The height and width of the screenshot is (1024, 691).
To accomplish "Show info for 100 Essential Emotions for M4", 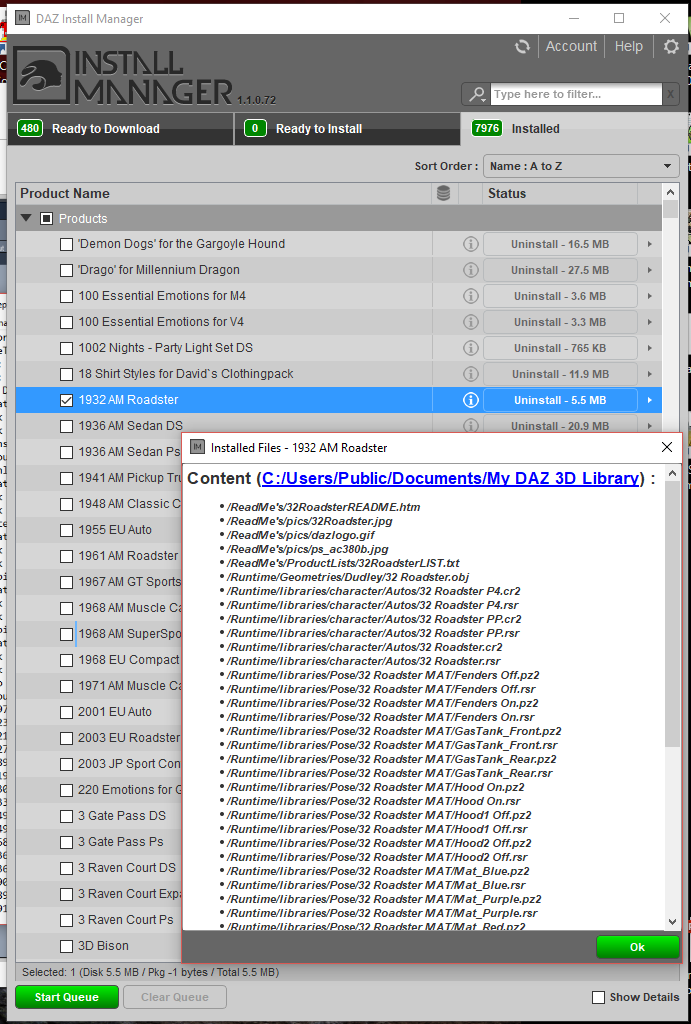I will point(470,296).
